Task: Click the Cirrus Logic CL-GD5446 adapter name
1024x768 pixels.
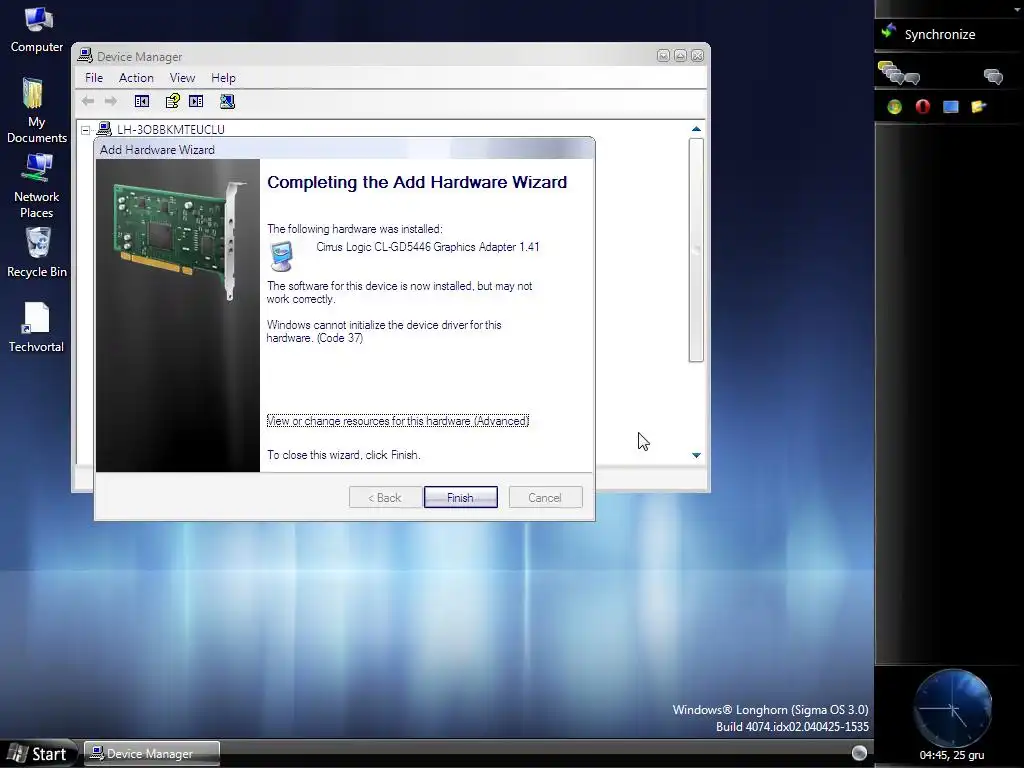Action: click(428, 247)
